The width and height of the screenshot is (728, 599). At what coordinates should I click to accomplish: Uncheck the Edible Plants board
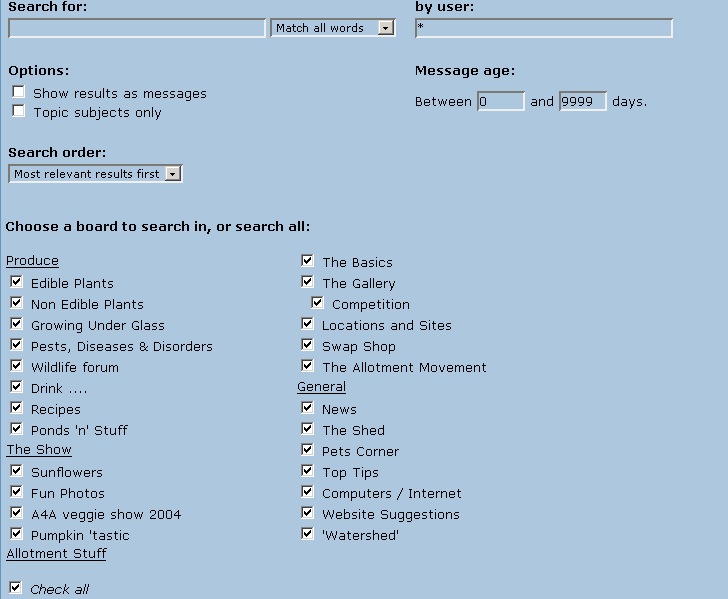click(16, 282)
